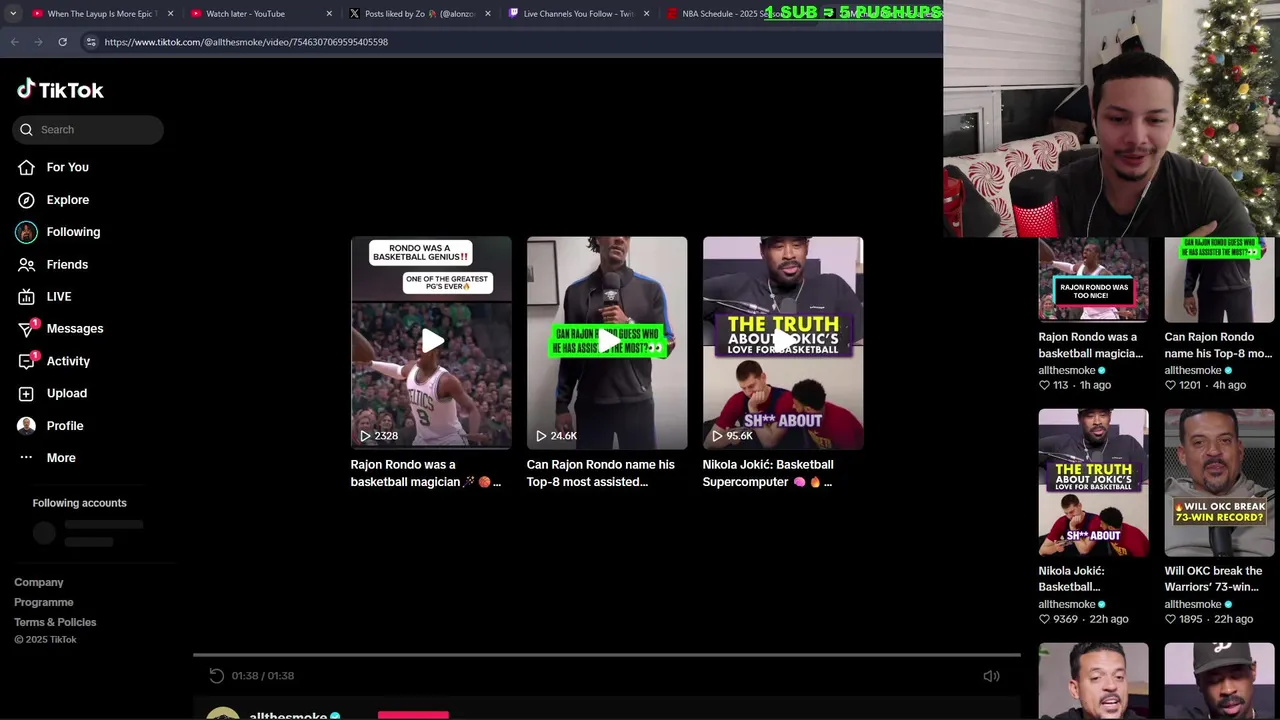Play the Rondo basketball genius video
Image resolution: width=1280 pixels, height=720 pixels.
tap(431, 342)
